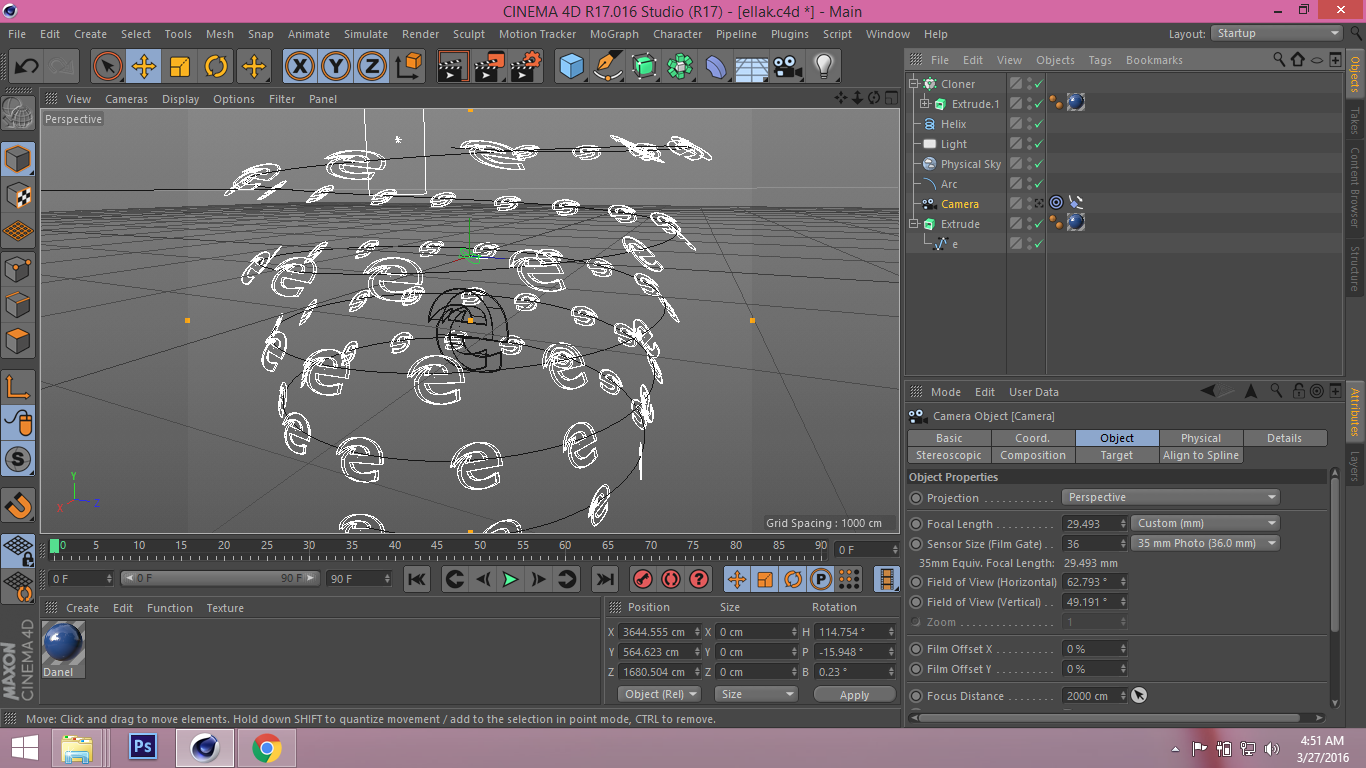Screen dimensions: 1366x768
Task: Toggle the X axis lock
Action: click(299, 67)
